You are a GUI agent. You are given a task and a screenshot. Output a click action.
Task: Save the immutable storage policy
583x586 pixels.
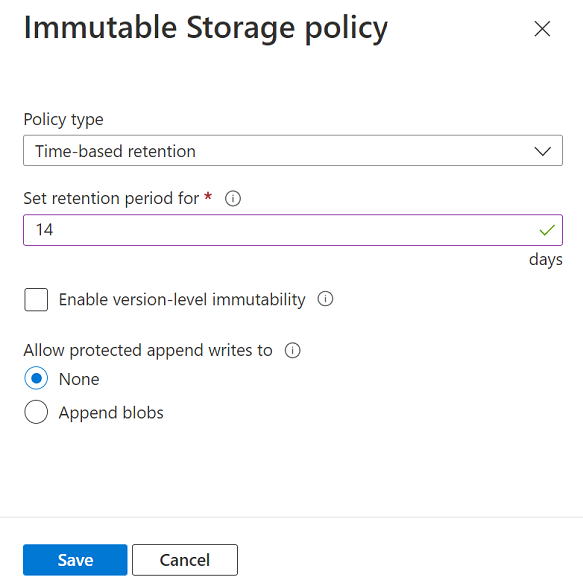coord(75,560)
